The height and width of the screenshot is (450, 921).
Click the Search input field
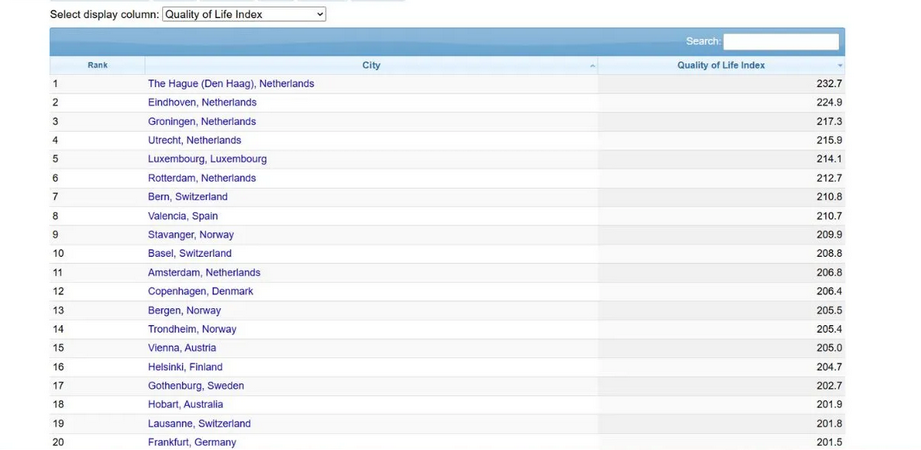781,42
